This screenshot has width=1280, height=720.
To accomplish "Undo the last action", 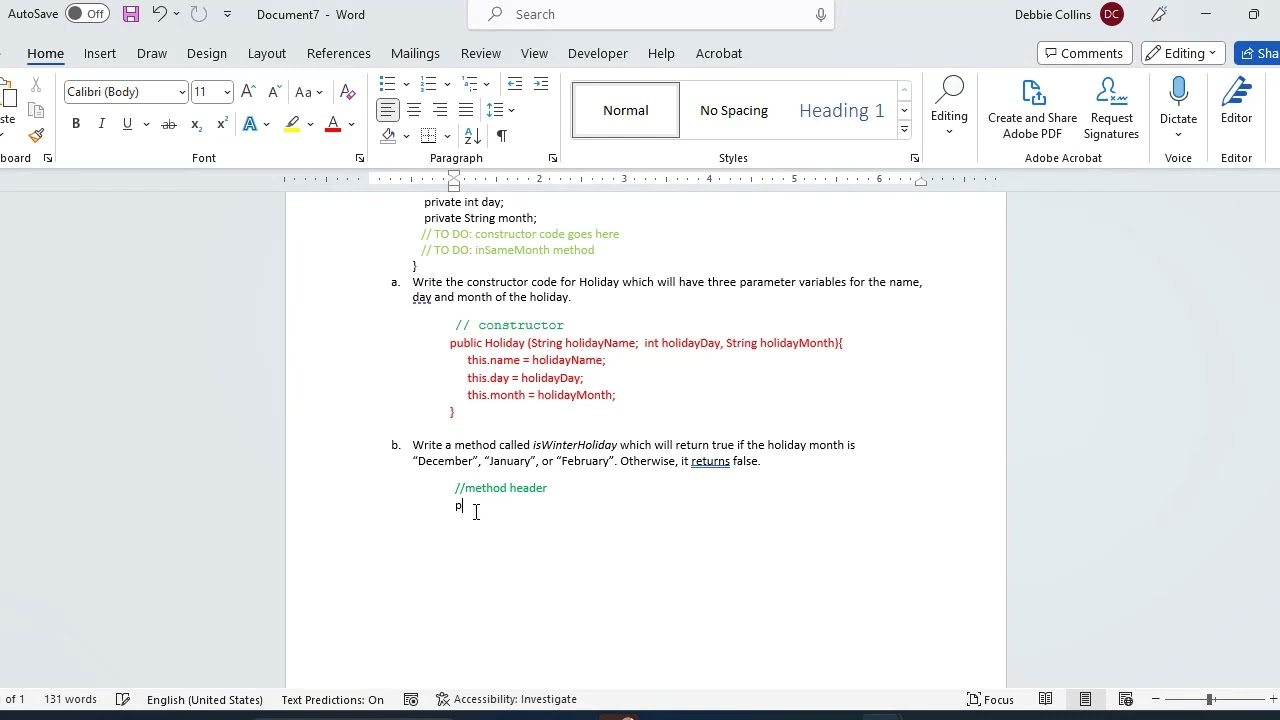I will [x=159, y=14].
